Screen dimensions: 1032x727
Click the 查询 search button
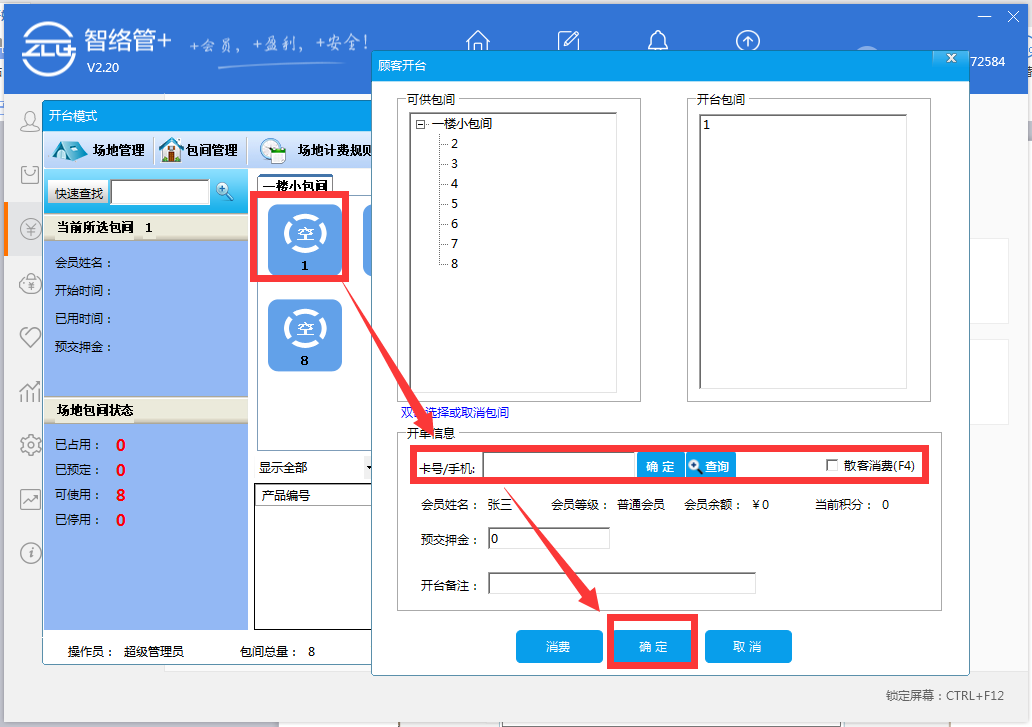710,466
